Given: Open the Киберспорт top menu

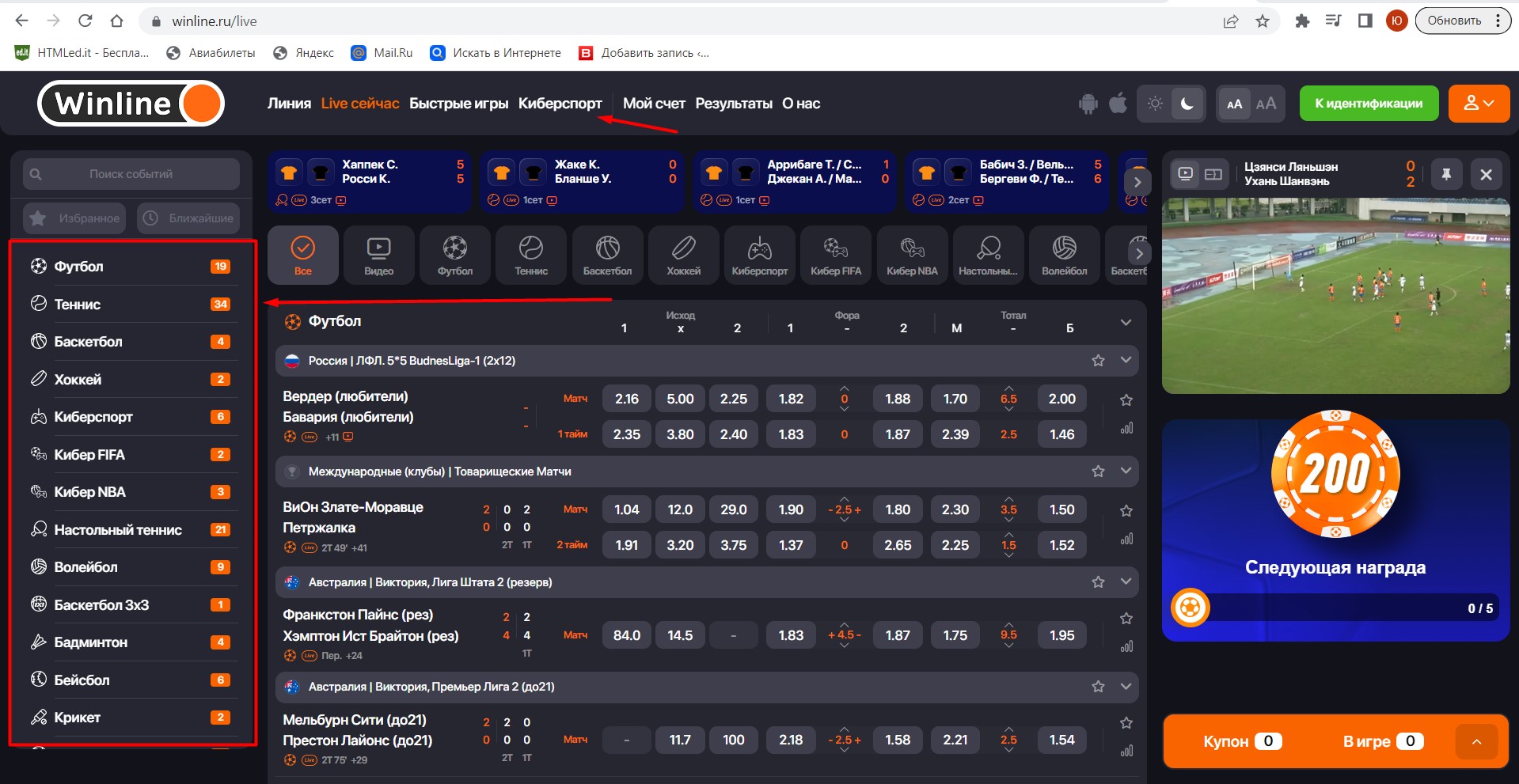Looking at the screenshot, I should click(x=560, y=104).
